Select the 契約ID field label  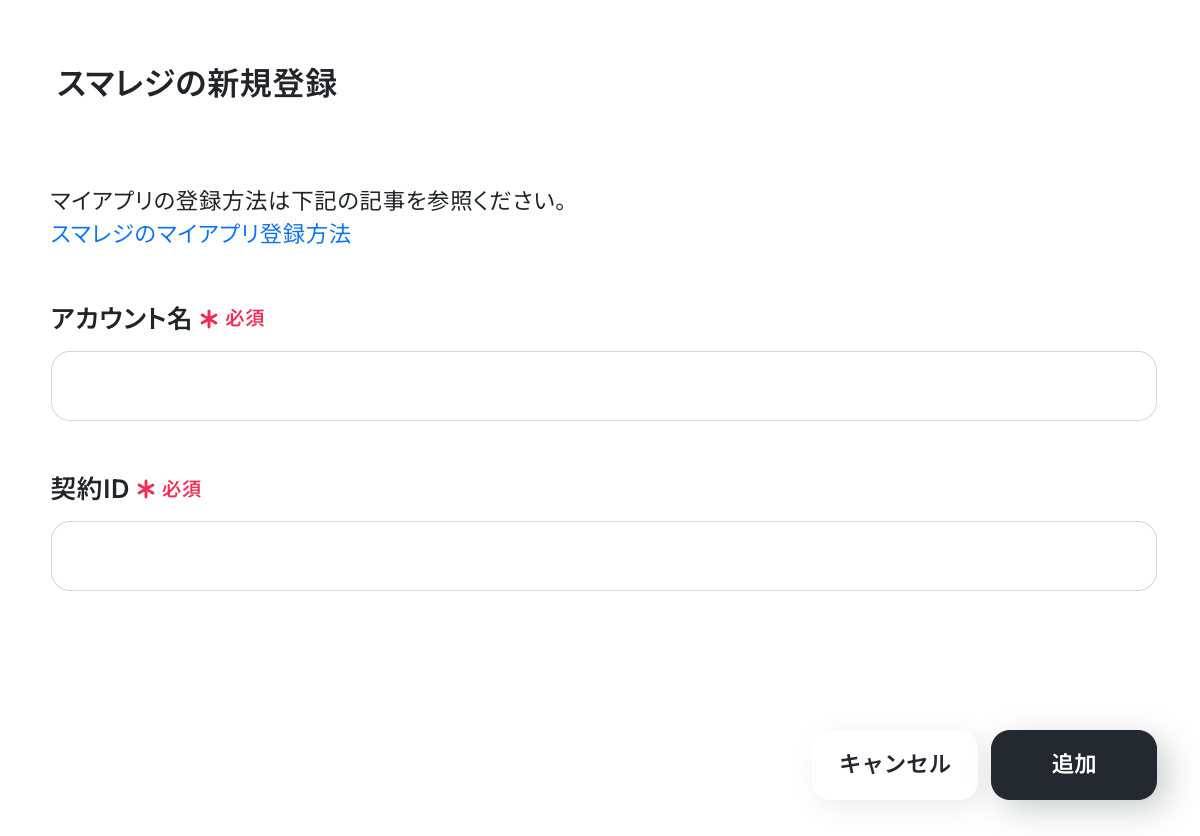coord(90,489)
